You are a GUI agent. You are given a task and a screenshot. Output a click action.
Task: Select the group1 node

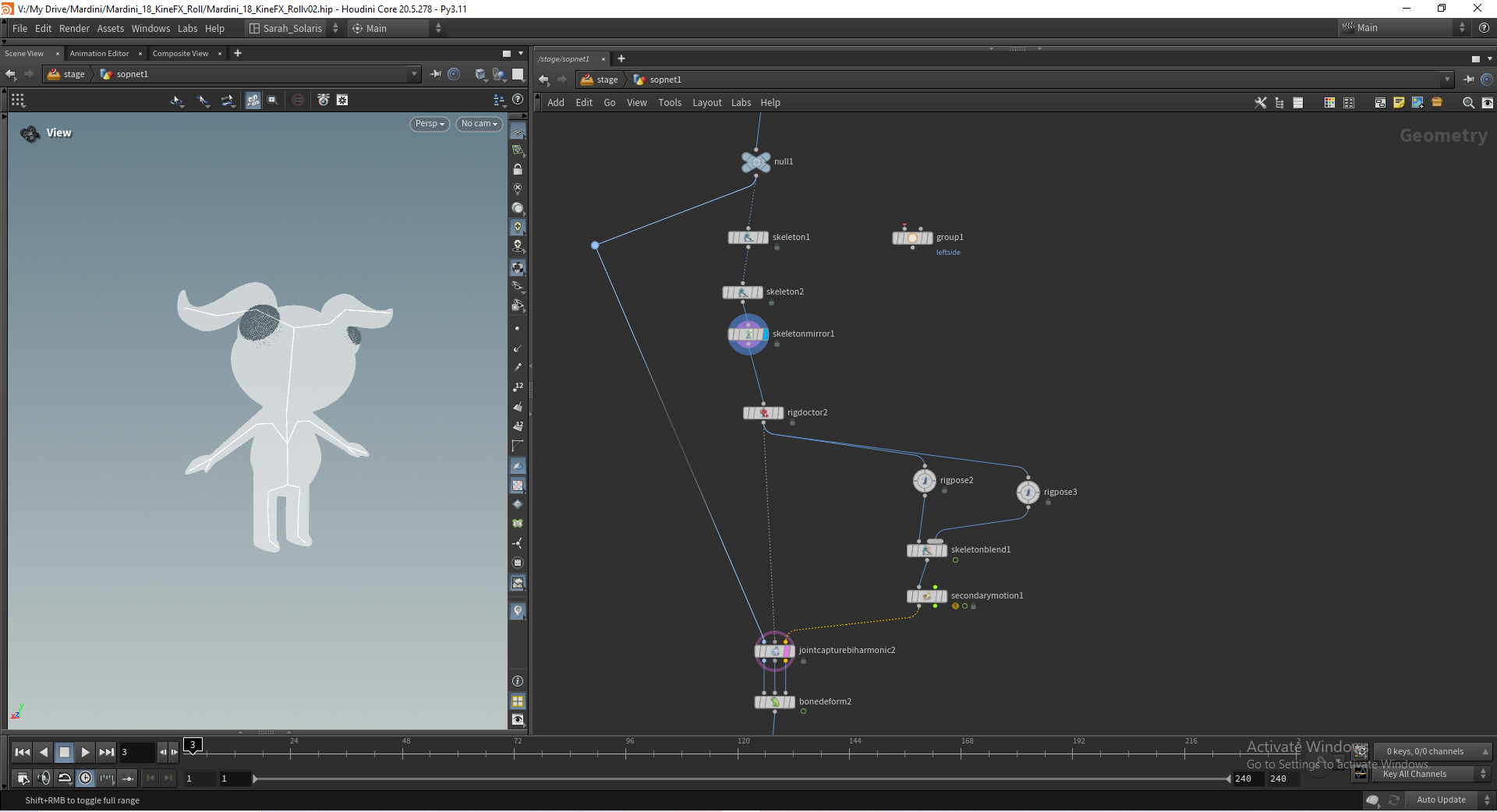[x=912, y=238]
